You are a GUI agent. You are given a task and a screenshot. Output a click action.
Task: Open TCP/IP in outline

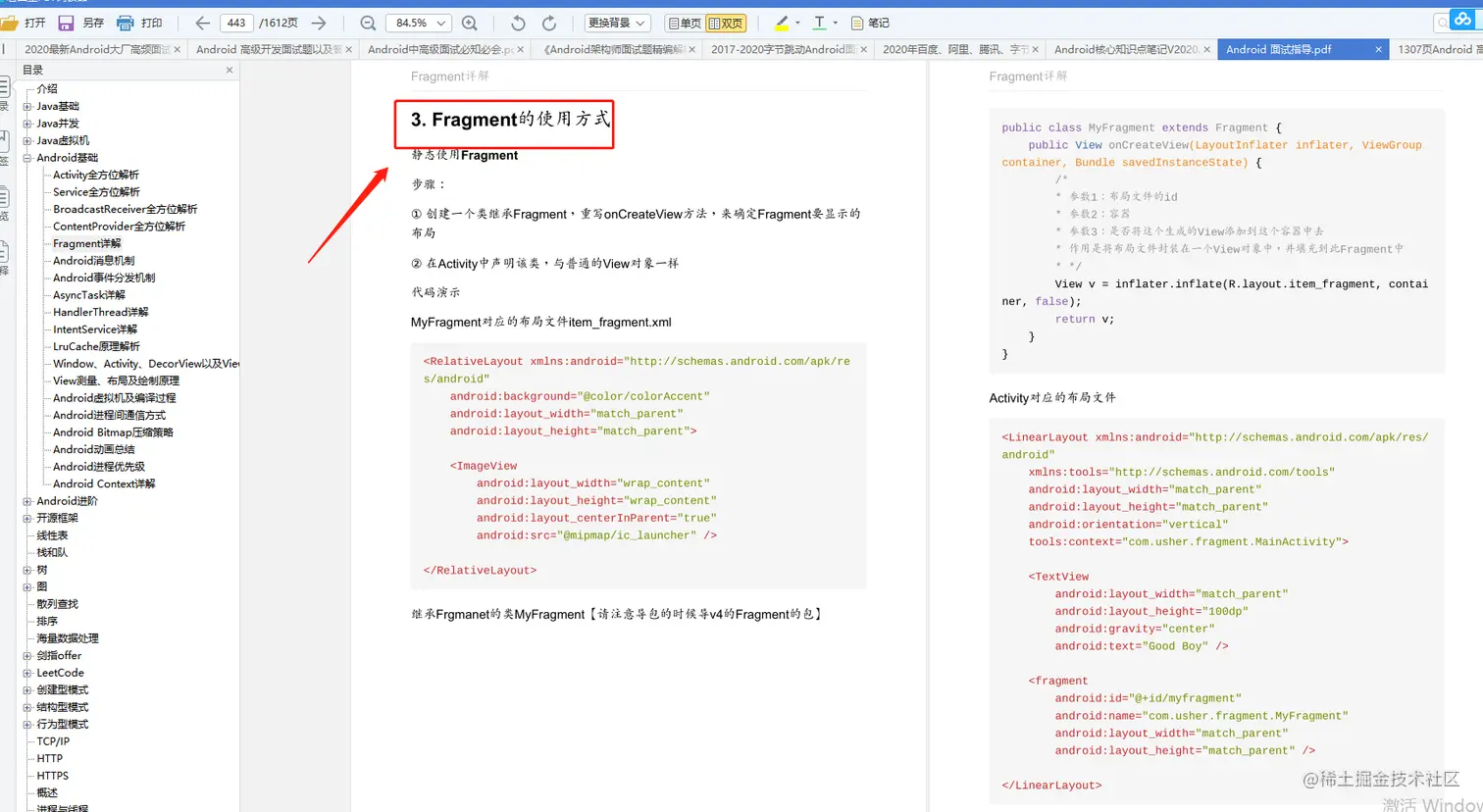(53, 741)
